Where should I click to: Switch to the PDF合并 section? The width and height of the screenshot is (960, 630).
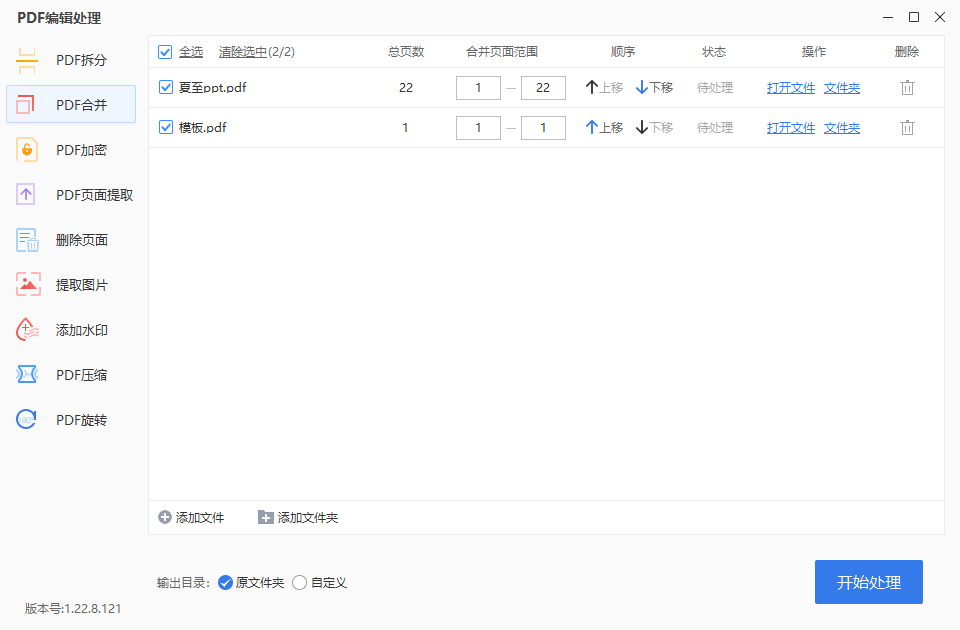coord(71,105)
